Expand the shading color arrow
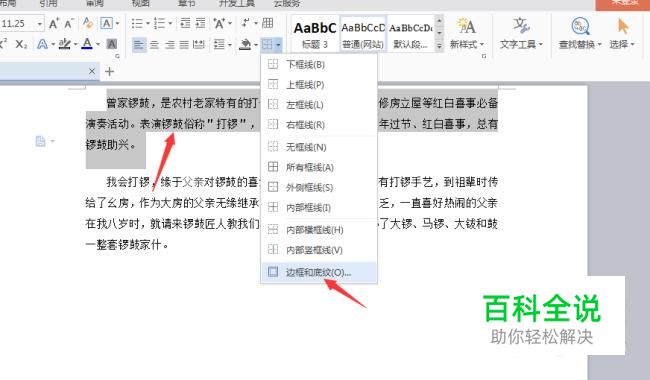The height and width of the screenshot is (380, 650). [x=256, y=44]
